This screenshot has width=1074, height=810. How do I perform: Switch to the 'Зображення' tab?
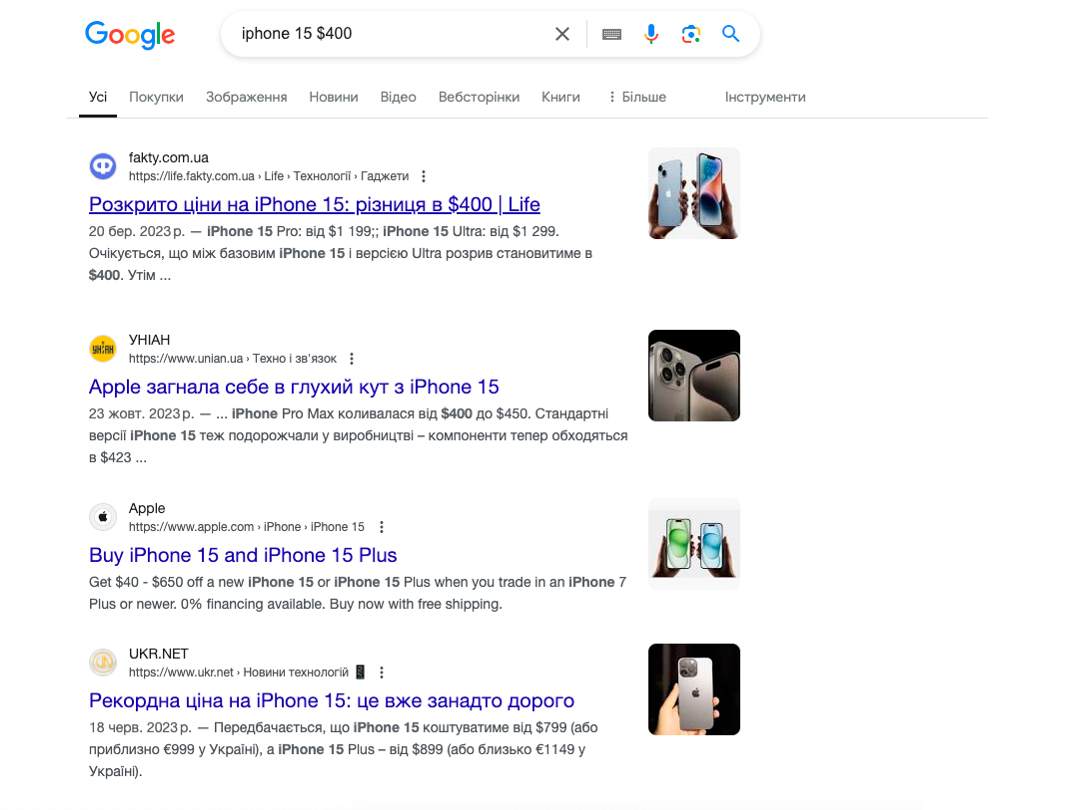(x=247, y=97)
